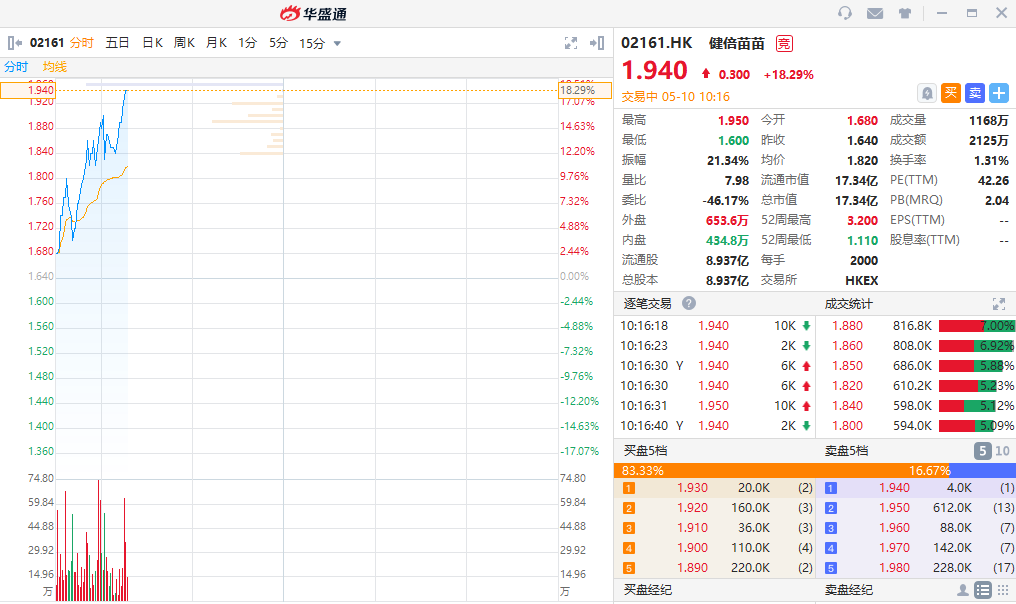
Task: Switch broker queue to list view
Action: pyautogui.click(x=982, y=590)
